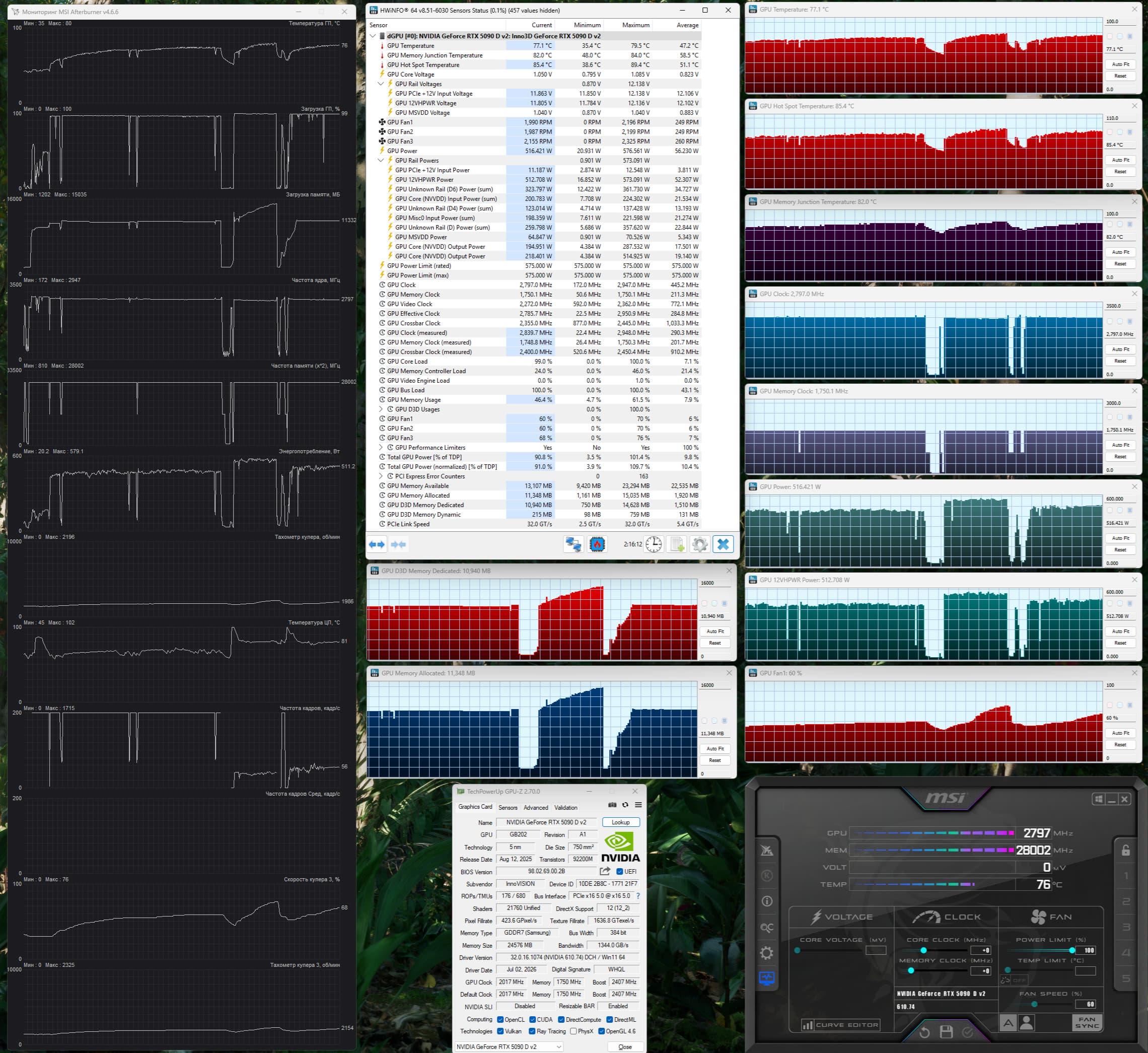Open Afterburner Curve Editor button
The height and width of the screenshot is (1053, 1148).
pyautogui.click(x=840, y=1024)
